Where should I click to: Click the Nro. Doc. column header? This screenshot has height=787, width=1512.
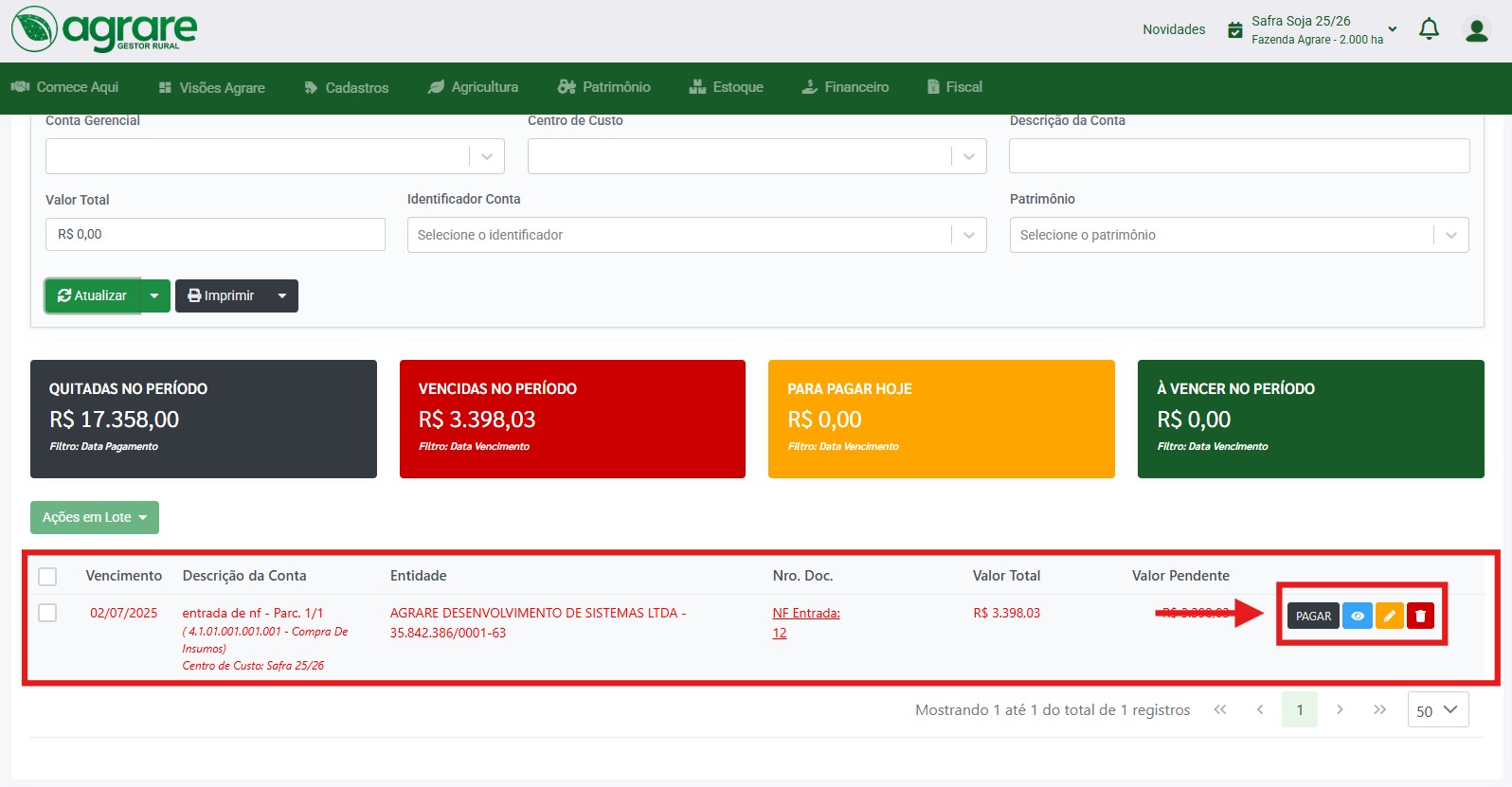click(x=802, y=576)
